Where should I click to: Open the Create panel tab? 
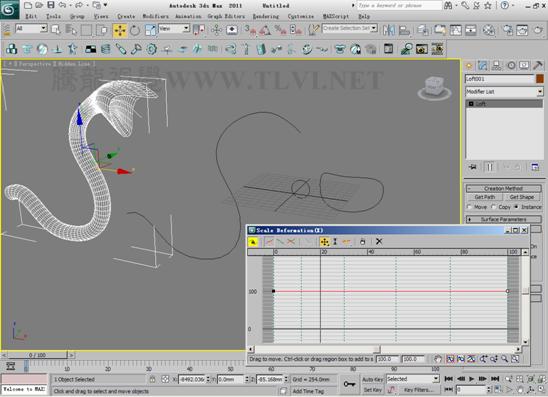469,65
